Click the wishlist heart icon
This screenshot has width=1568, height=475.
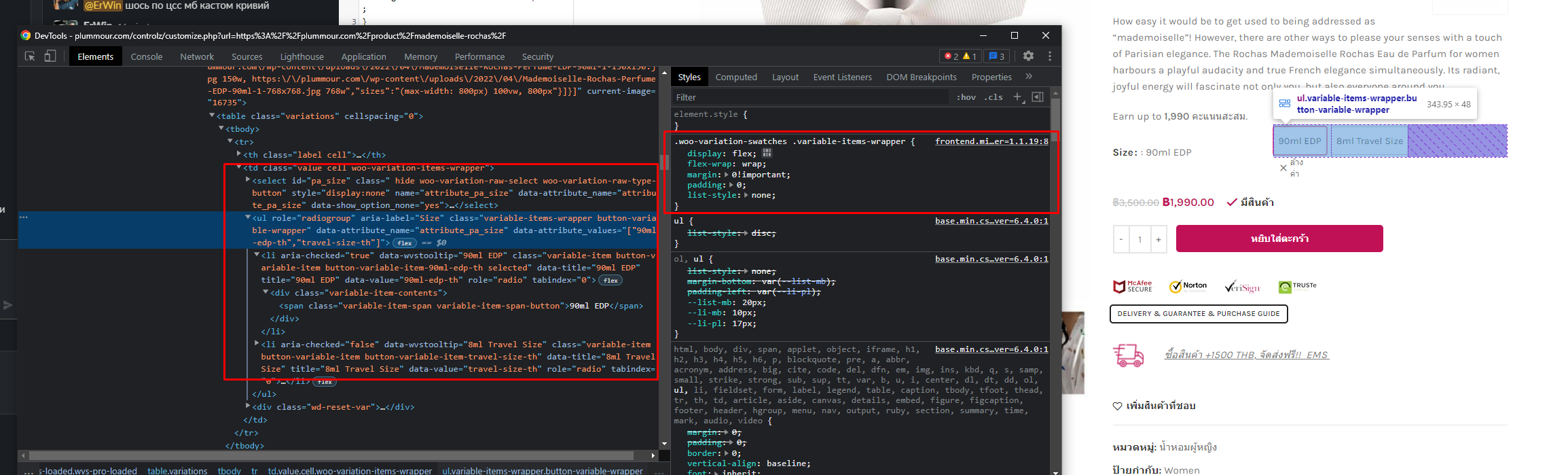pos(1117,406)
